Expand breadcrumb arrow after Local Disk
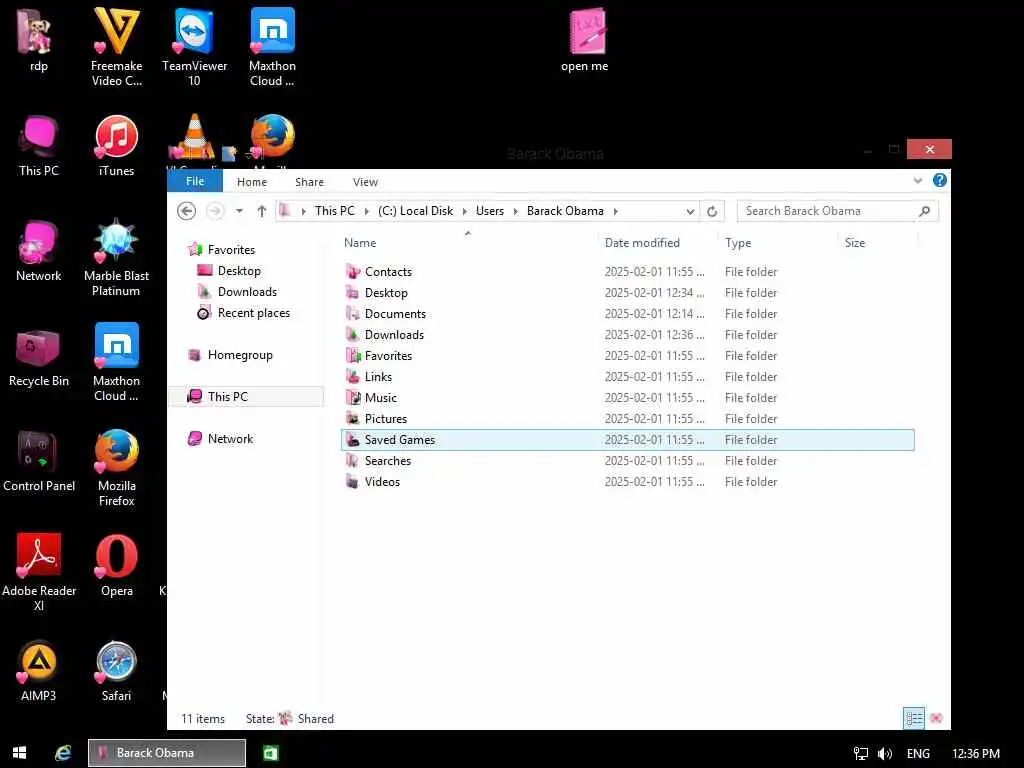 tap(464, 211)
